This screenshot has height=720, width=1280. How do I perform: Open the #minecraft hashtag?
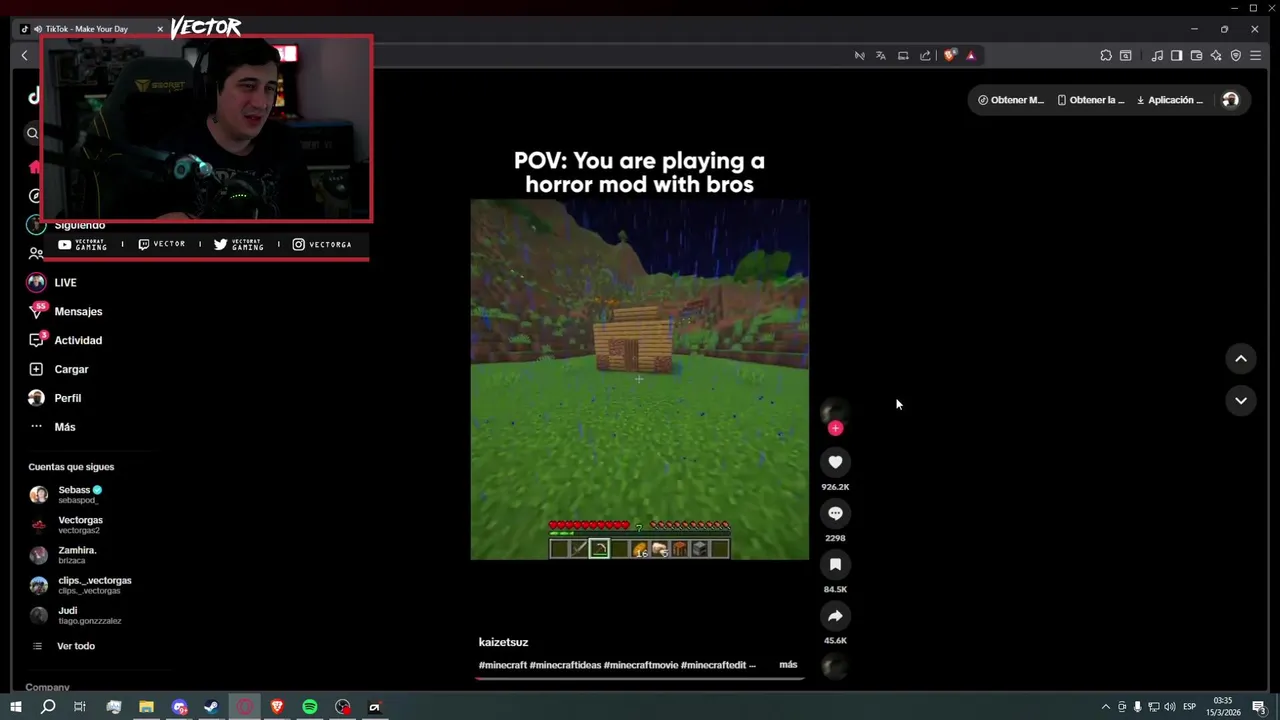tap(503, 665)
